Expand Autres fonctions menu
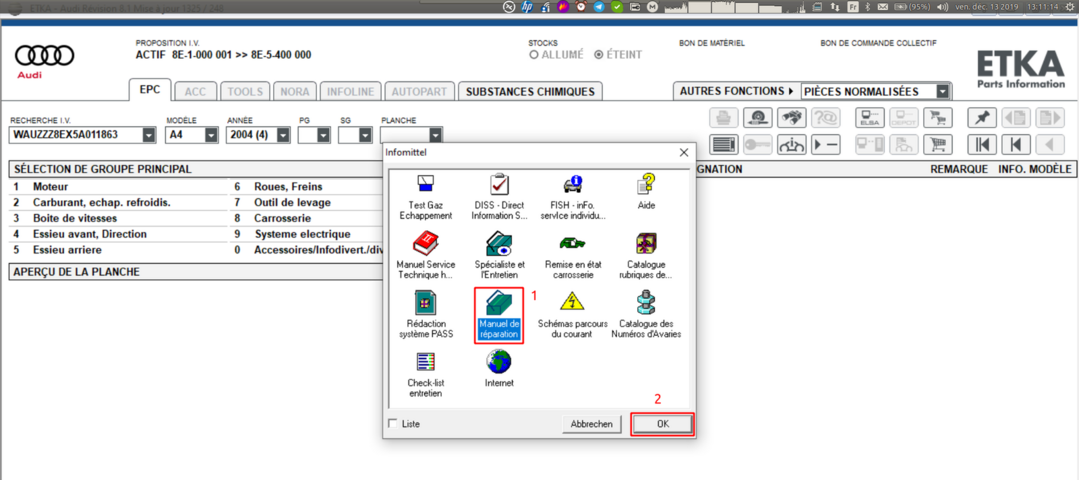 pyautogui.click(x=736, y=91)
